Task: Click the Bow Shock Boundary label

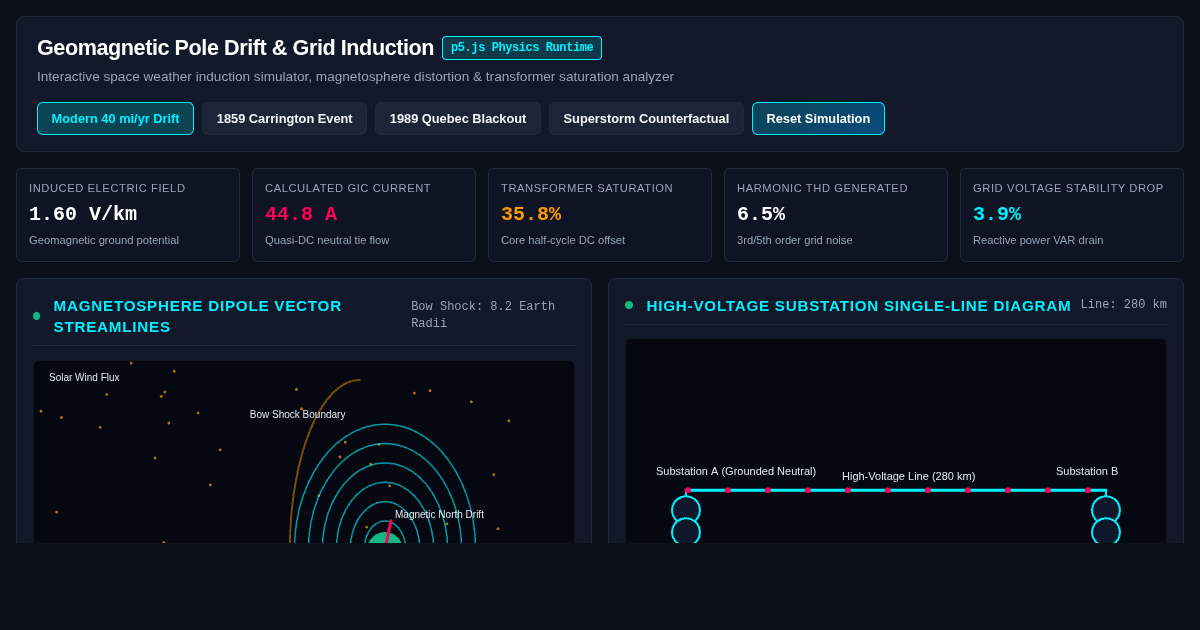Action: (x=297, y=414)
